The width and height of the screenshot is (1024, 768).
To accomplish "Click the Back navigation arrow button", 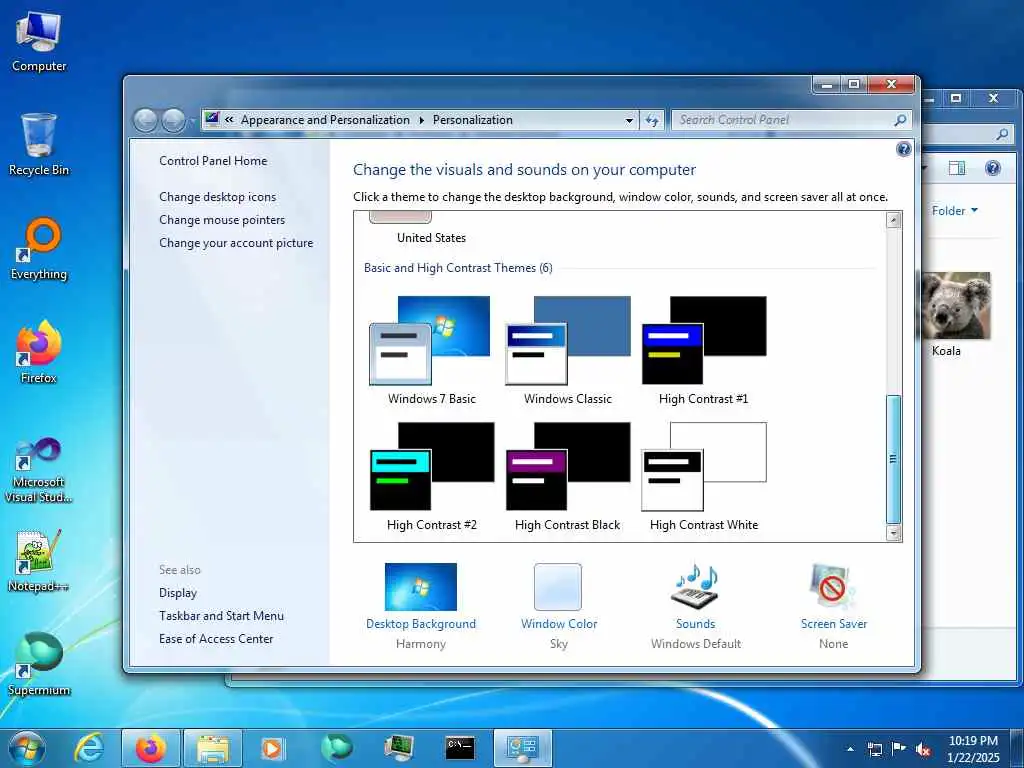I will (145, 120).
